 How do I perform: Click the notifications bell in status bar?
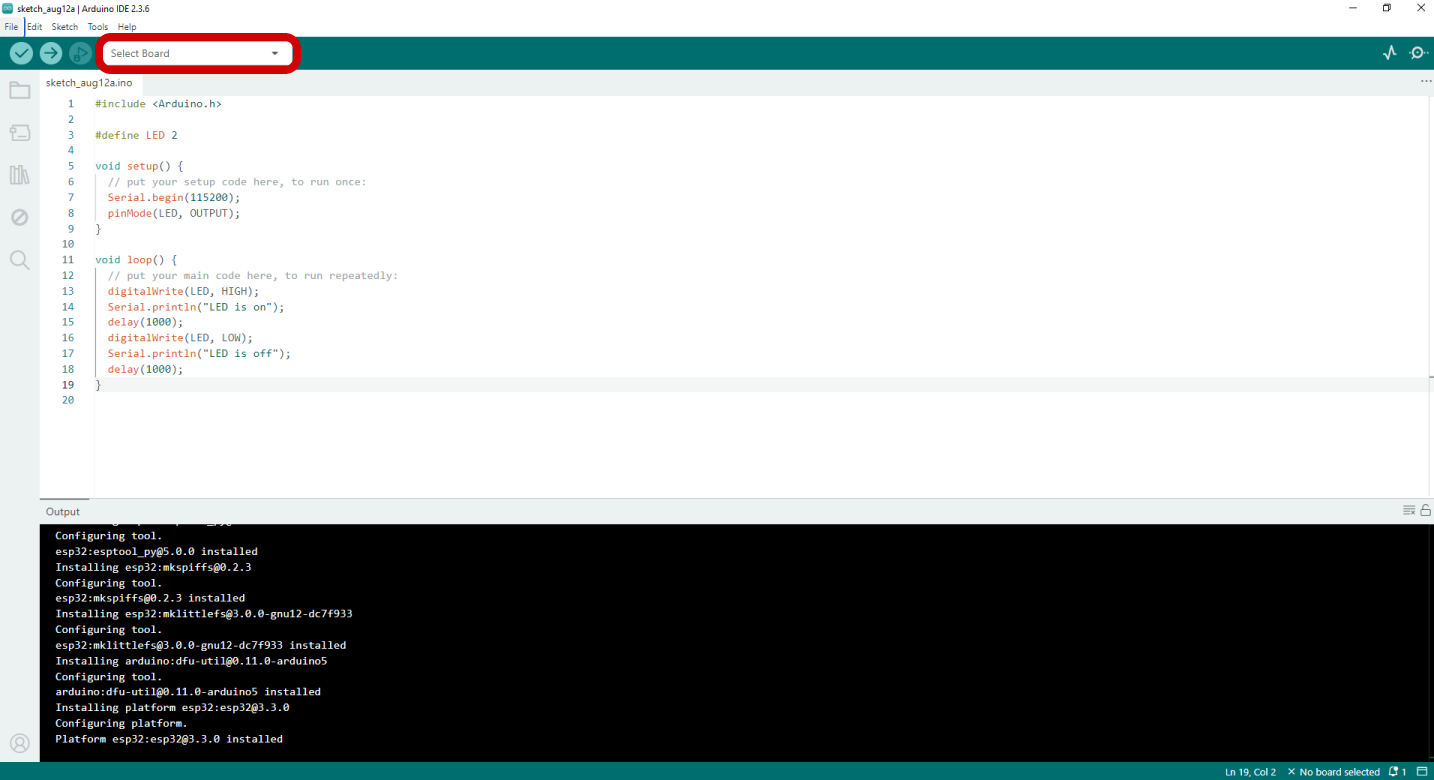[x=1397, y=772]
